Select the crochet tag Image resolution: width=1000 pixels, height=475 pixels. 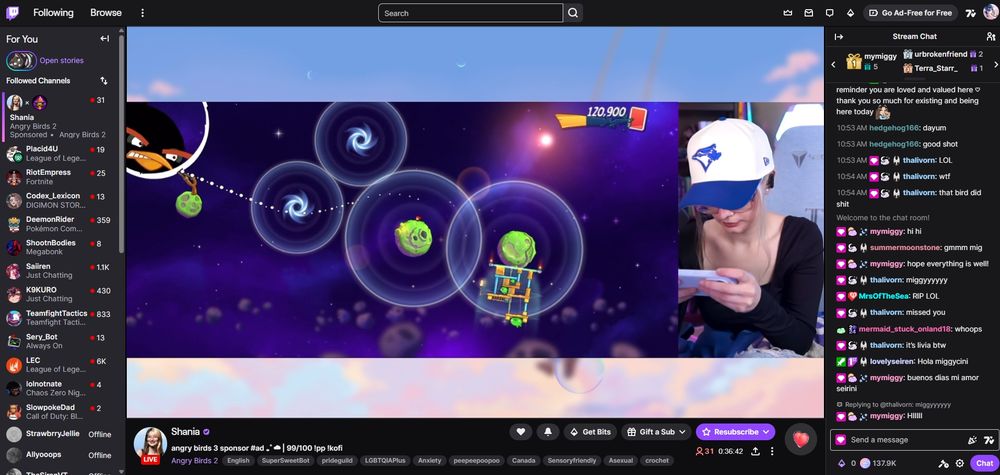[657, 460]
